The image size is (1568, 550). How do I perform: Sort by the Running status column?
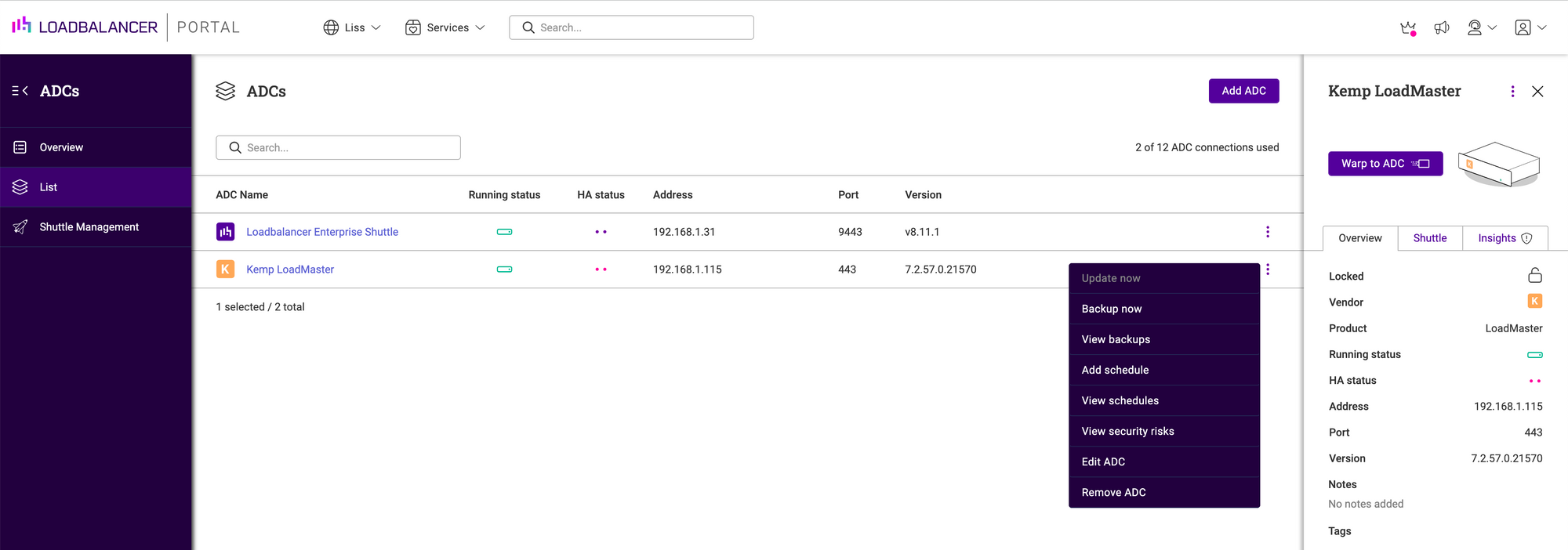point(504,195)
